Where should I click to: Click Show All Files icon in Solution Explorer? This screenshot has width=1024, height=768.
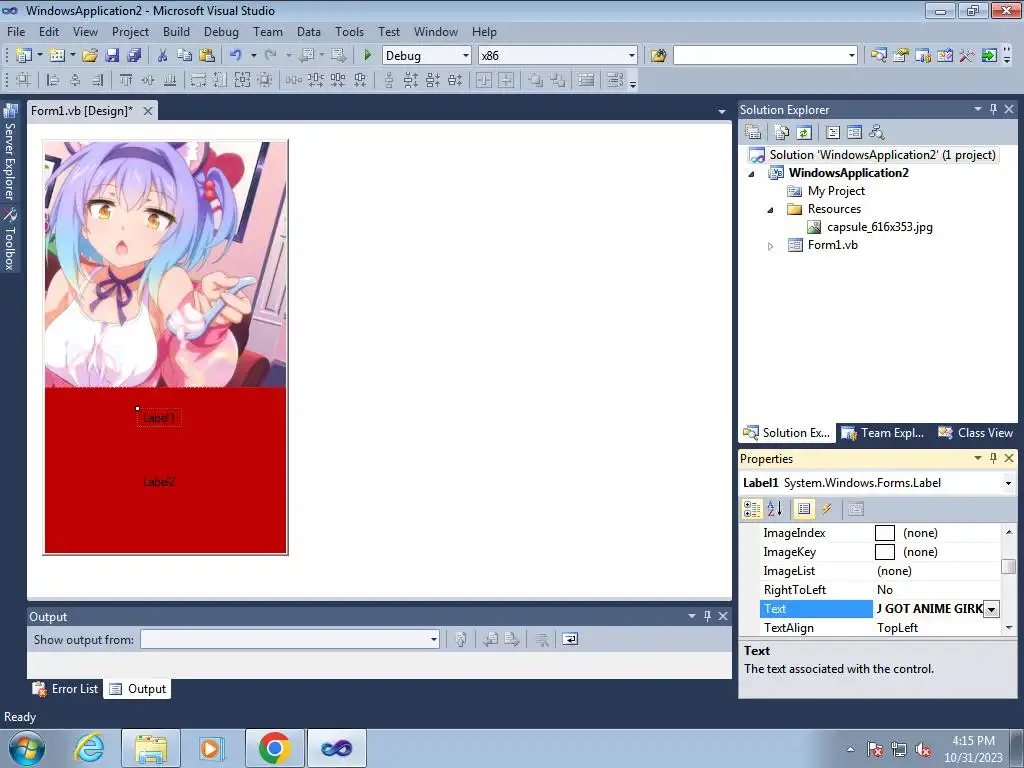coord(782,132)
